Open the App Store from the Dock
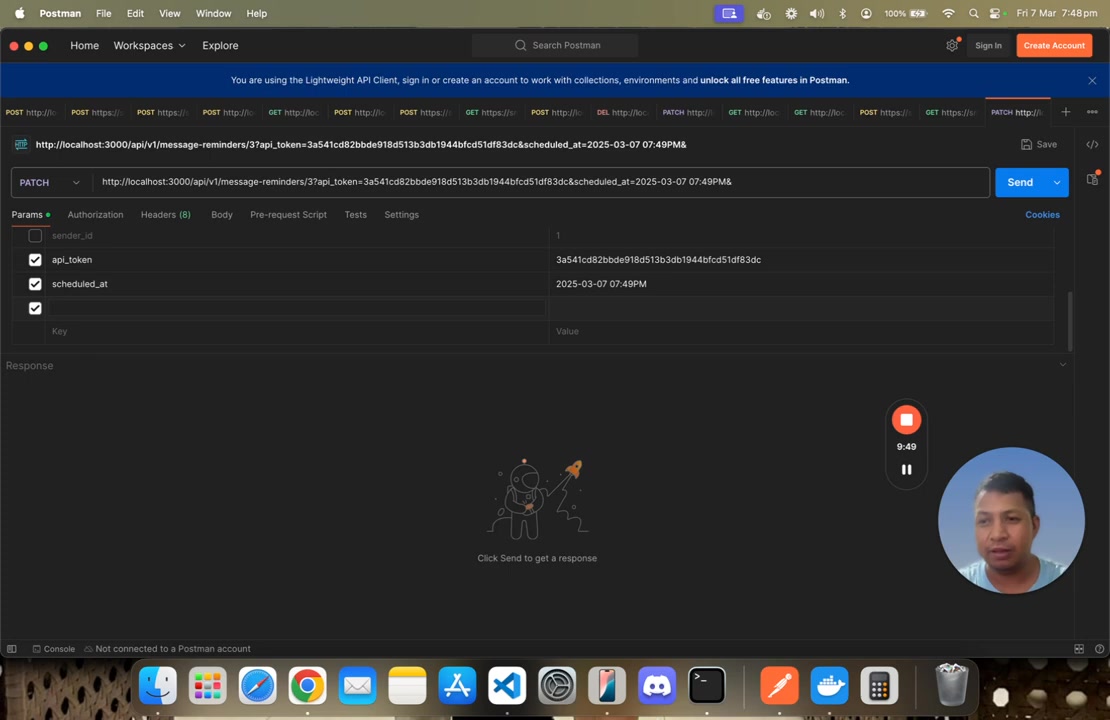 [x=457, y=685]
